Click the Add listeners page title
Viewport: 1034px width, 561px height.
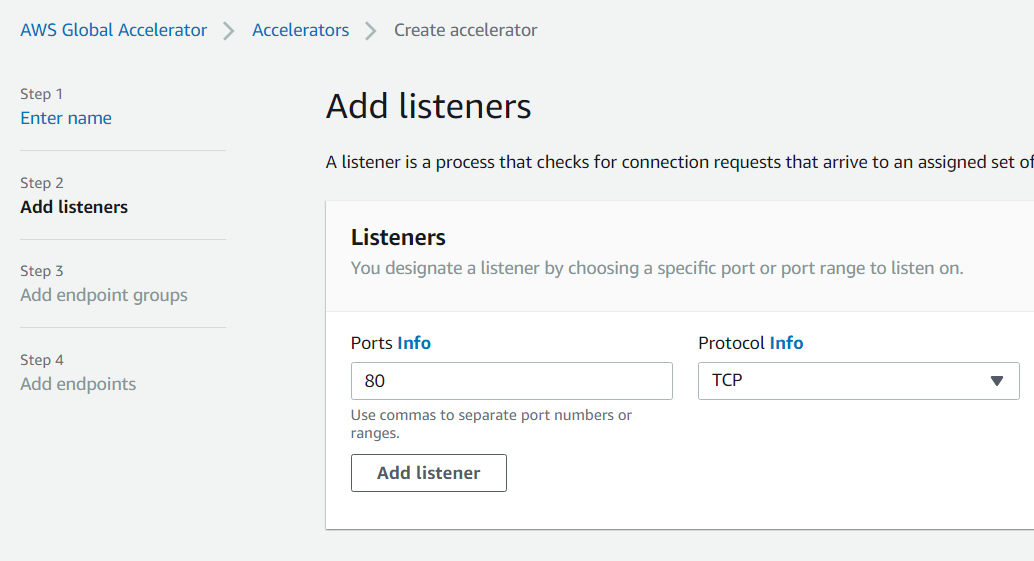tap(428, 106)
